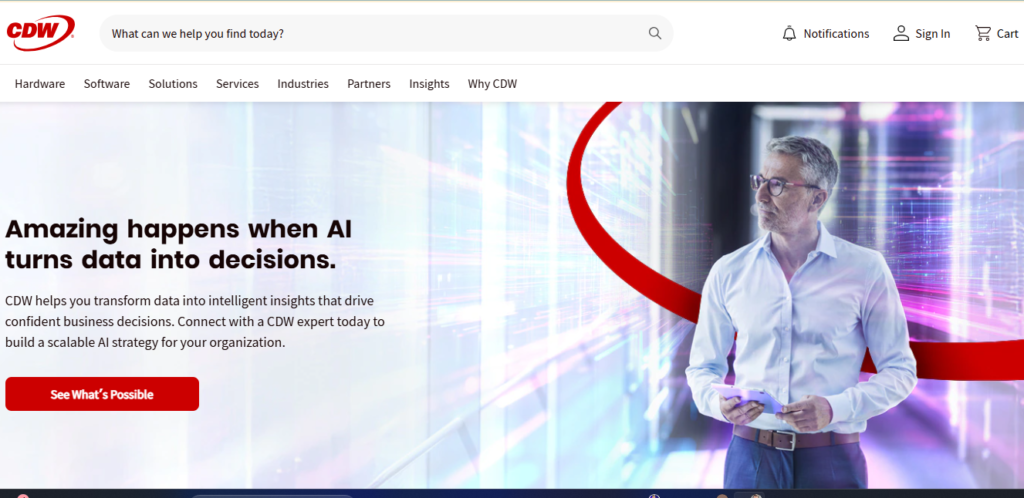
Task: Click the 'Amazing happens when AI' headline
Action: click(178, 229)
